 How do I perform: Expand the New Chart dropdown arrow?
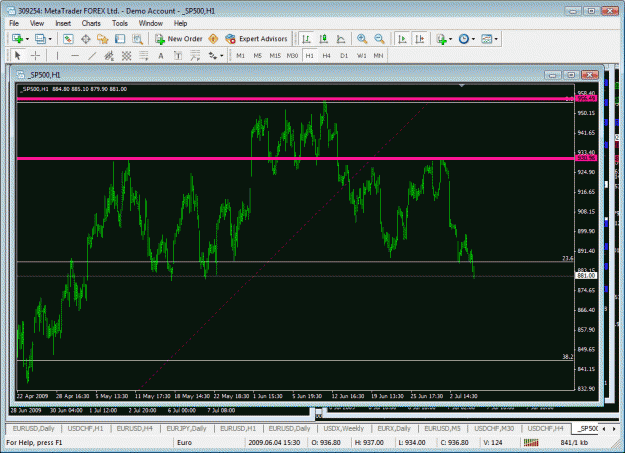click(x=27, y=39)
